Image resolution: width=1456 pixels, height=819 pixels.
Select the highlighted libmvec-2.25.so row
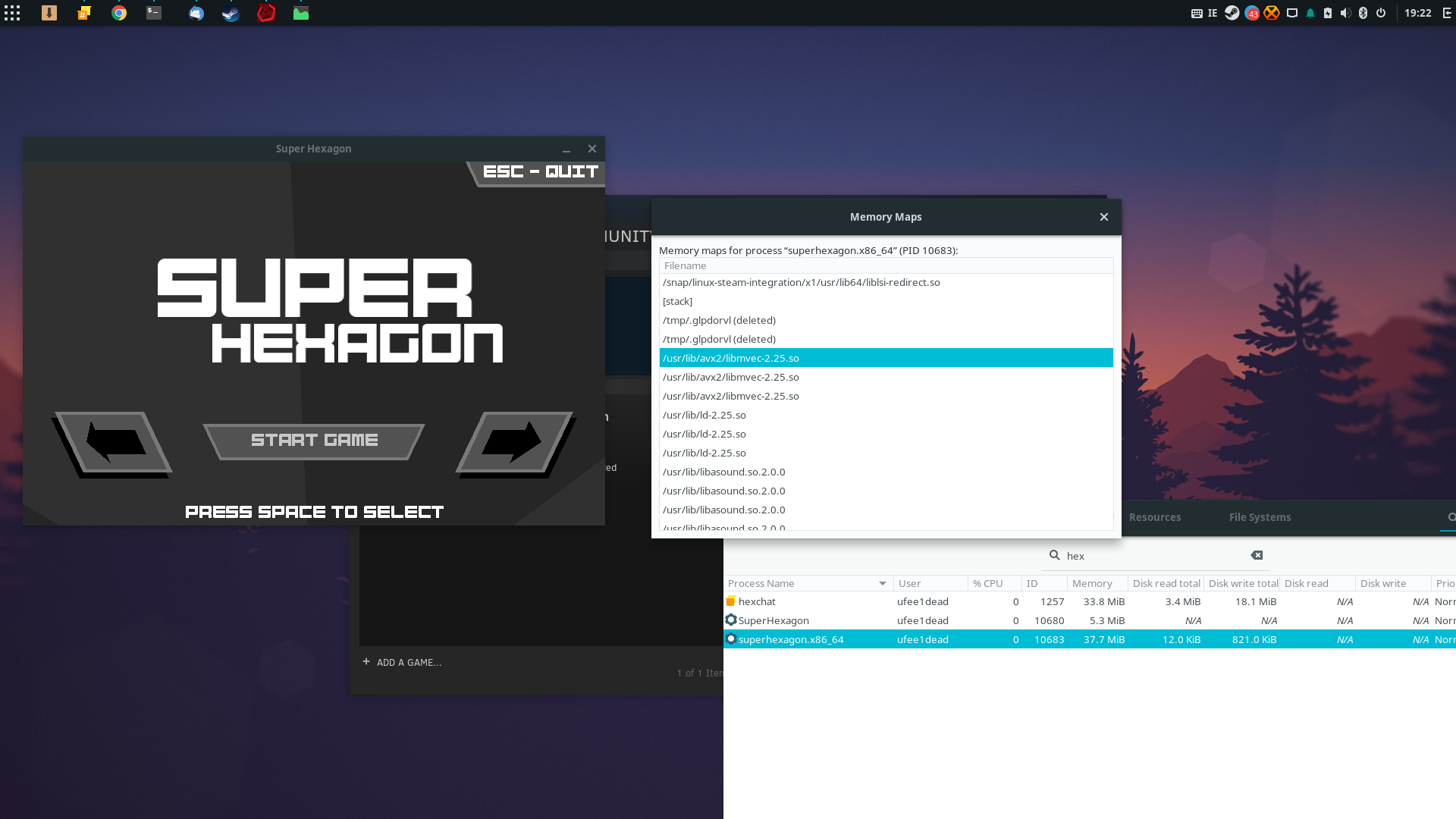pos(886,358)
